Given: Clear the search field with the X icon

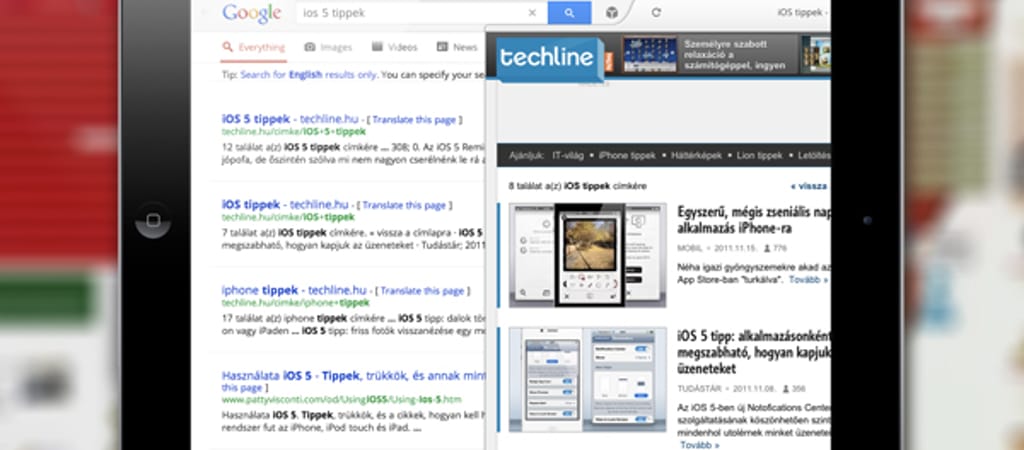Looking at the screenshot, I should pyautogui.click(x=532, y=13).
